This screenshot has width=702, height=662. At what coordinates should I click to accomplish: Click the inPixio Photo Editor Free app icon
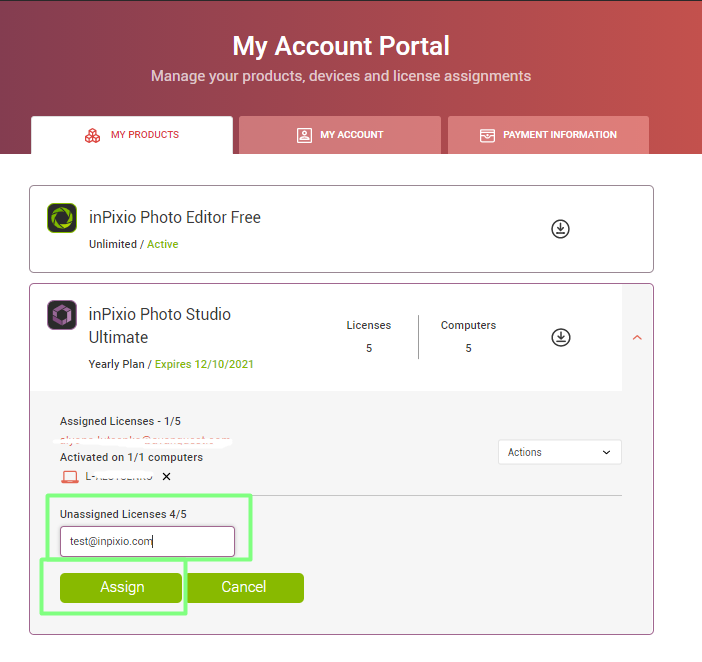(x=62, y=218)
